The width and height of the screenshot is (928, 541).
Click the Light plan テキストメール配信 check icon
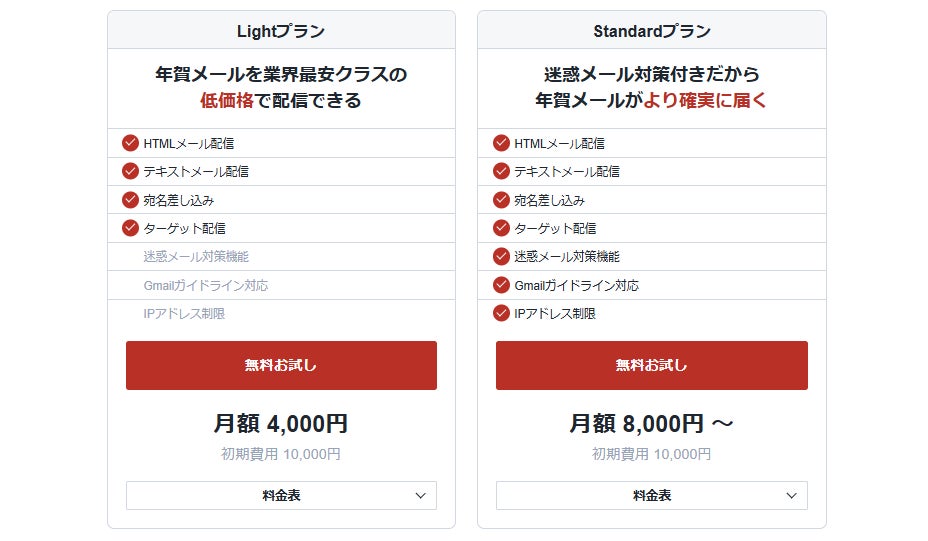(x=130, y=171)
